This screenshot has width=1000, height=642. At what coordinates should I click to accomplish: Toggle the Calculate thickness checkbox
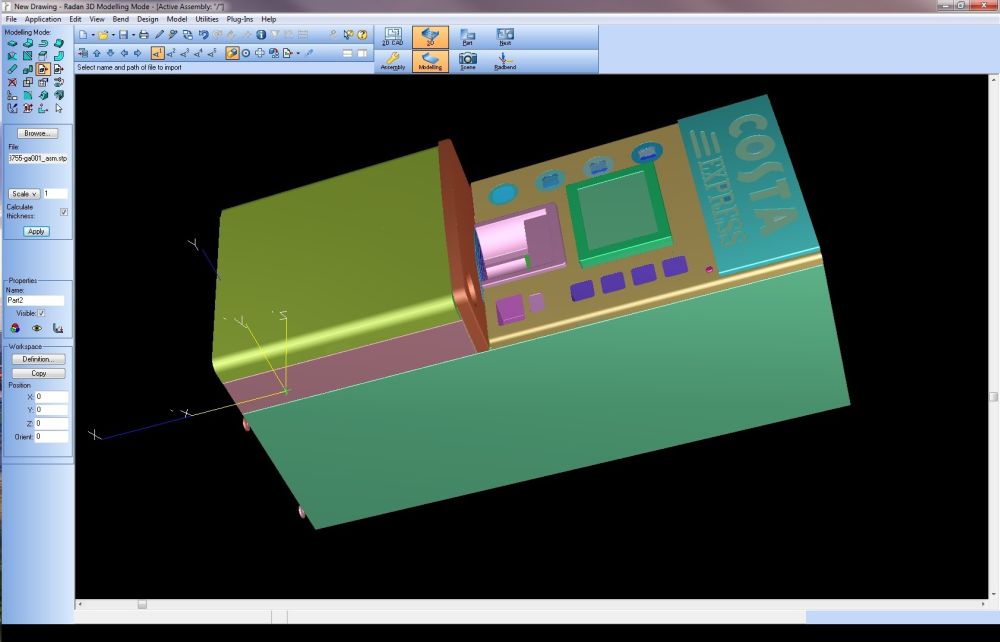(x=64, y=212)
